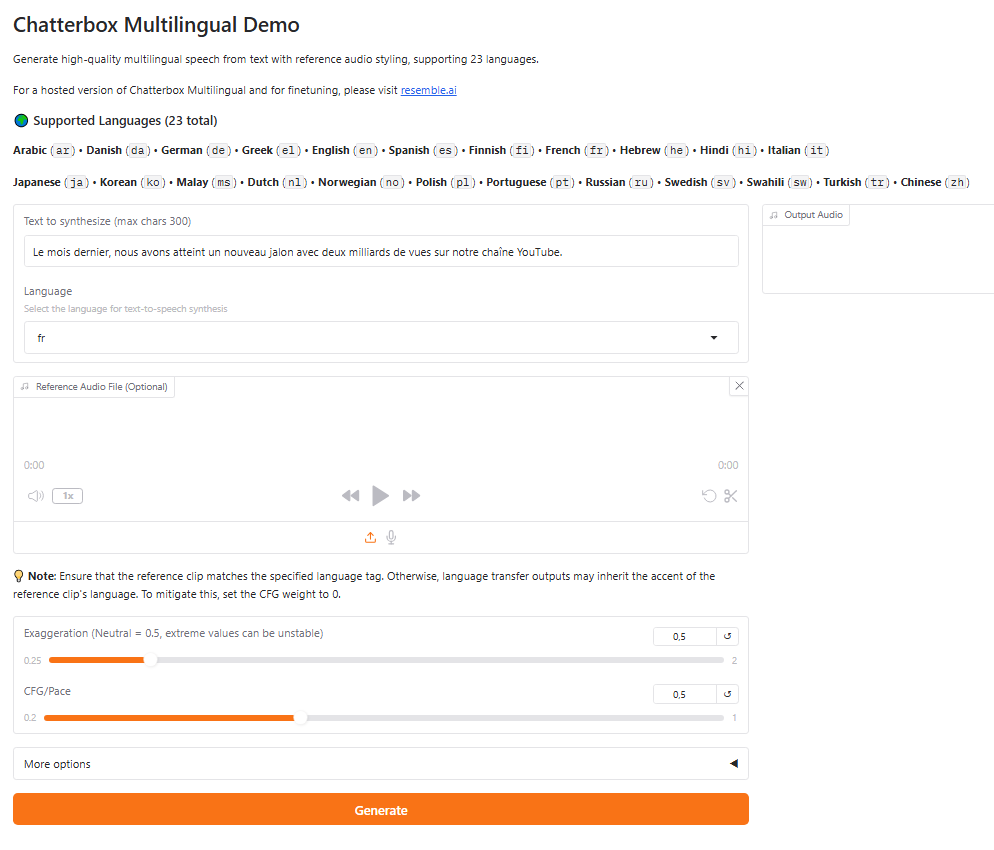The width and height of the screenshot is (994, 850).
Task: Rewind the reference audio
Action: coord(350,496)
